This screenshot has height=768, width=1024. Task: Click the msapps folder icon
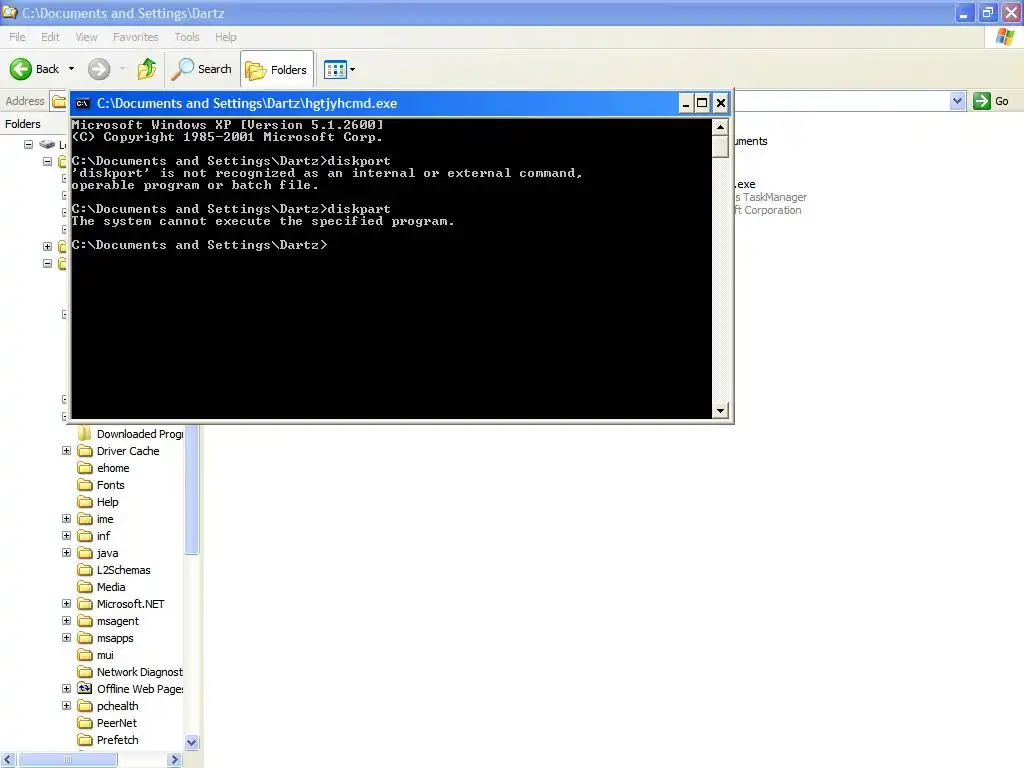(x=85, y=637)
